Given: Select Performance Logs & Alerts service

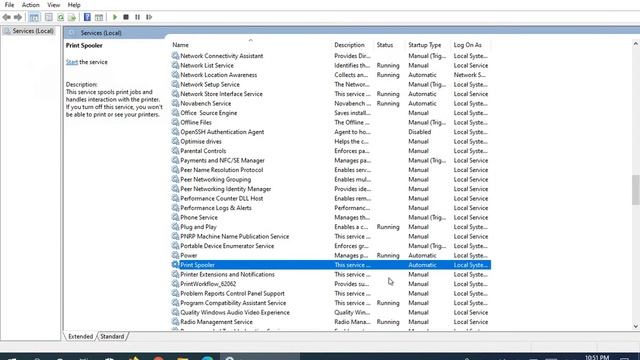Looking at the screenshot, I should (x=331, y=208).
